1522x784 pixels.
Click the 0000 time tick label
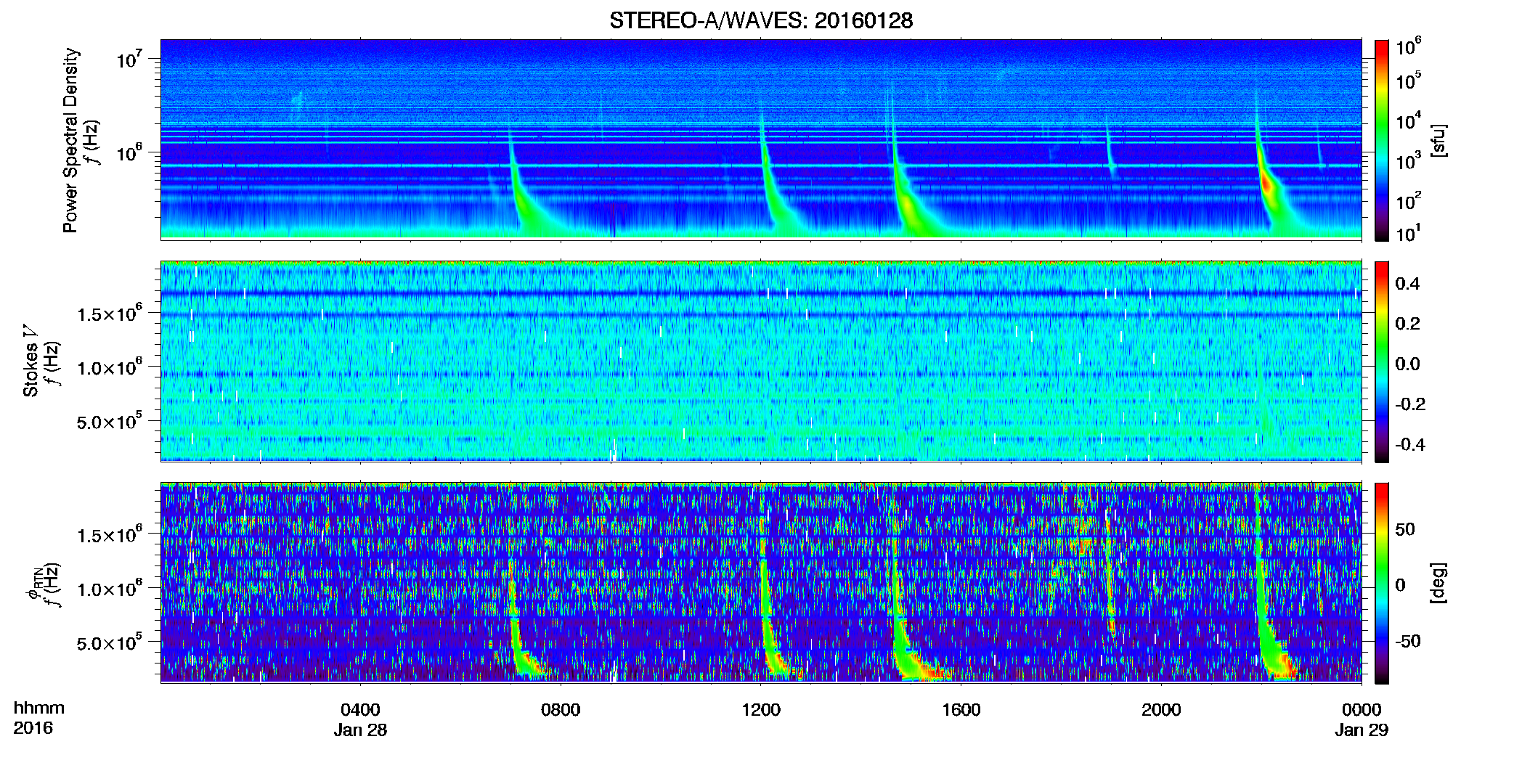[1362, 710]
